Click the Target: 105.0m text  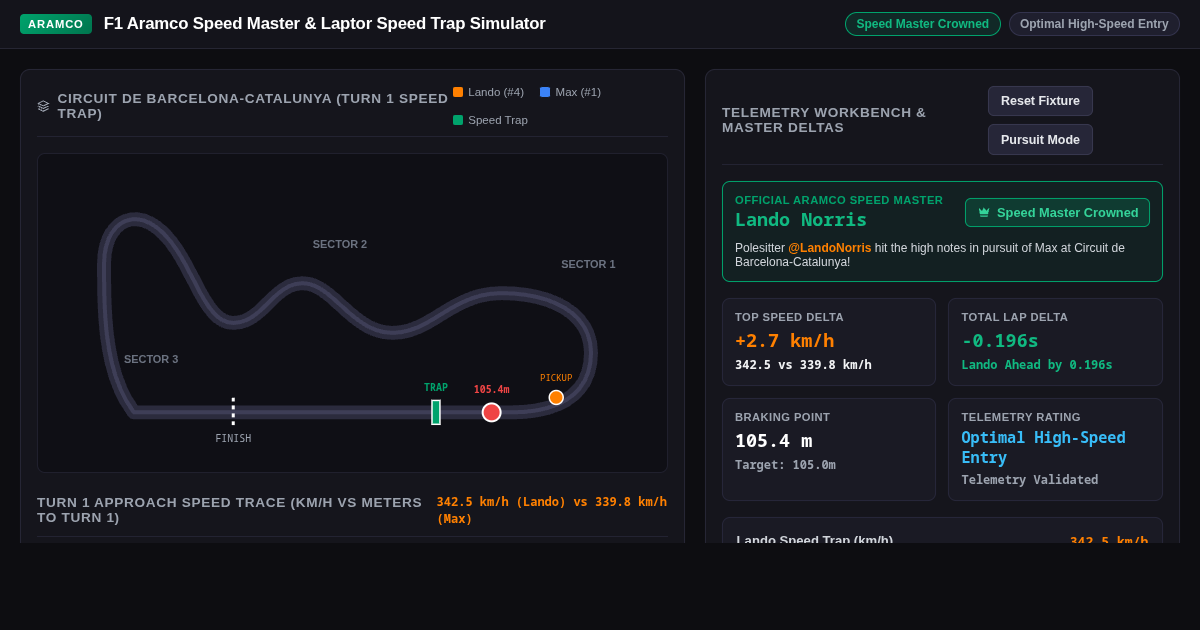pyautogui.click(x=785, y=465)
